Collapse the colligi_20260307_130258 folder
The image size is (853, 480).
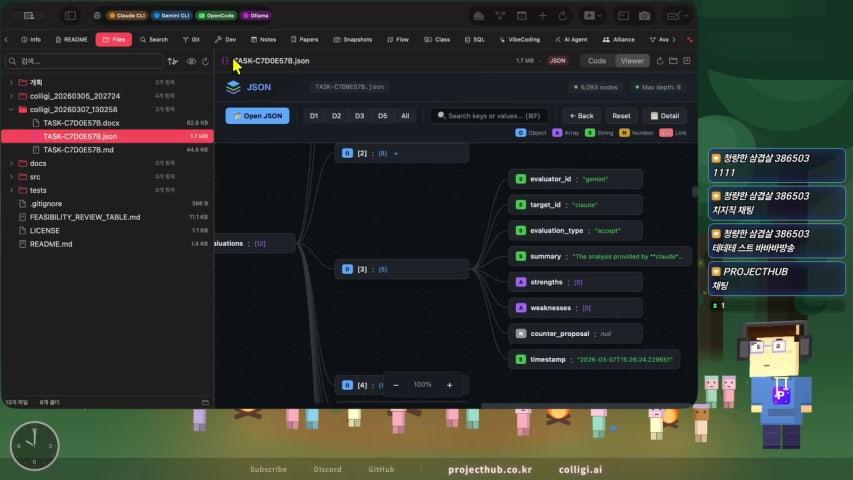click(x=11, y=109)
